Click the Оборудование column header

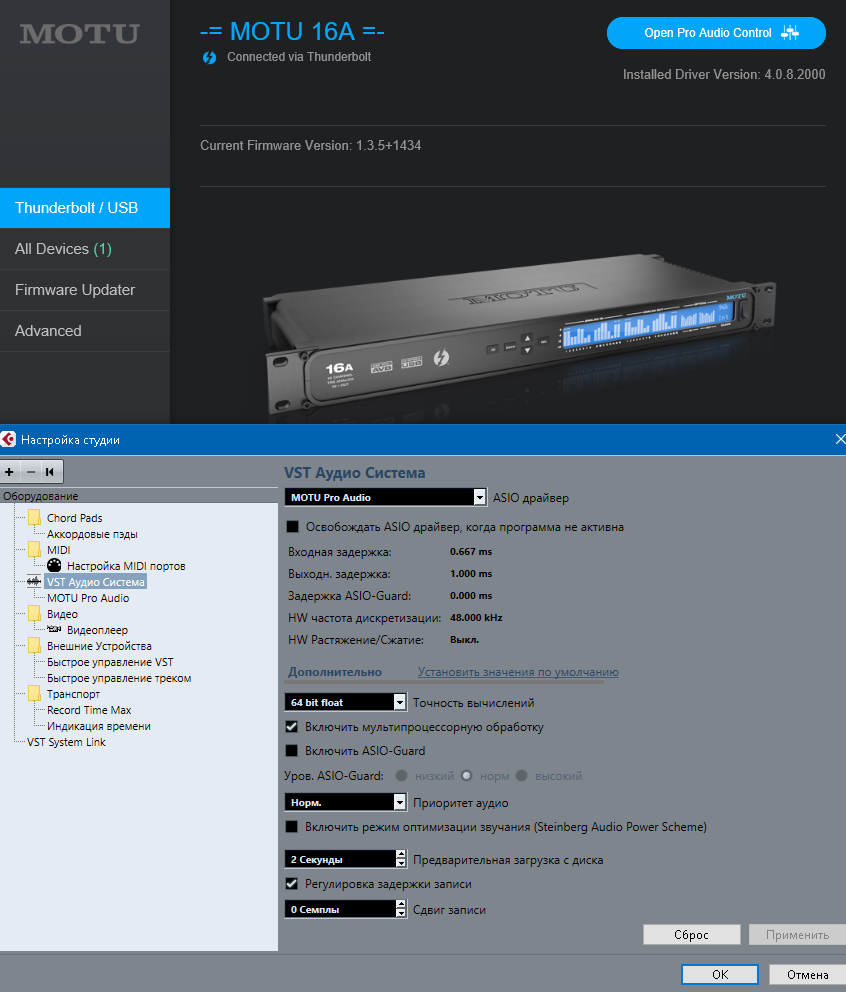(x=139, y=496)
